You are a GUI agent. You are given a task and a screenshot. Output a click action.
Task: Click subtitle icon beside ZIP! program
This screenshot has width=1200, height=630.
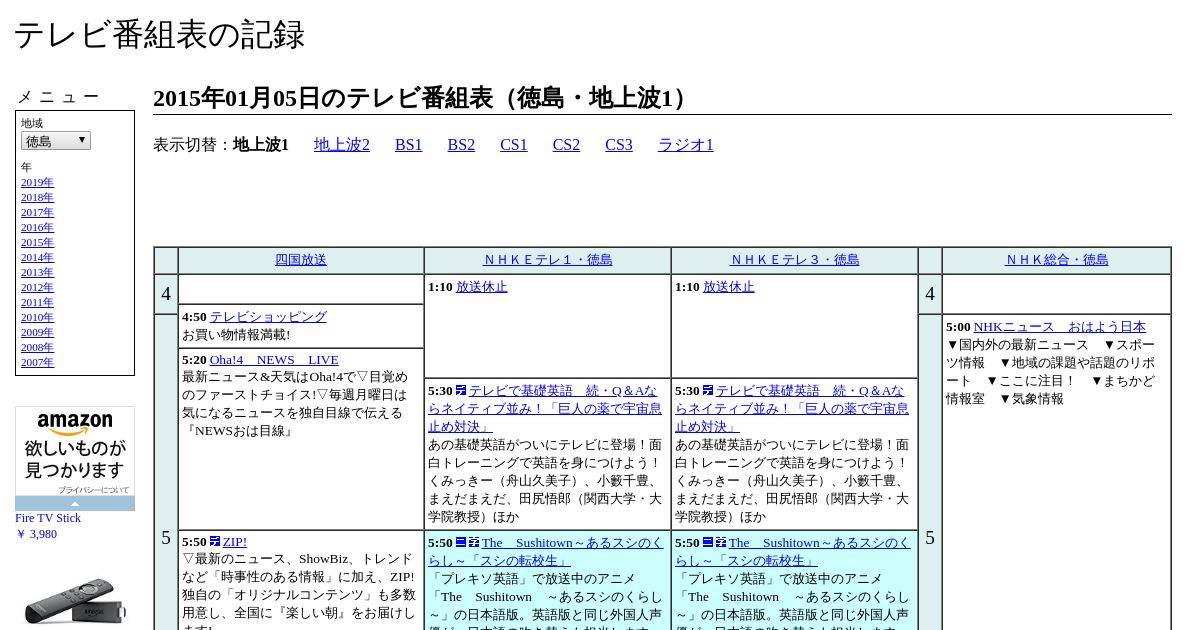(x=215, y=541)
